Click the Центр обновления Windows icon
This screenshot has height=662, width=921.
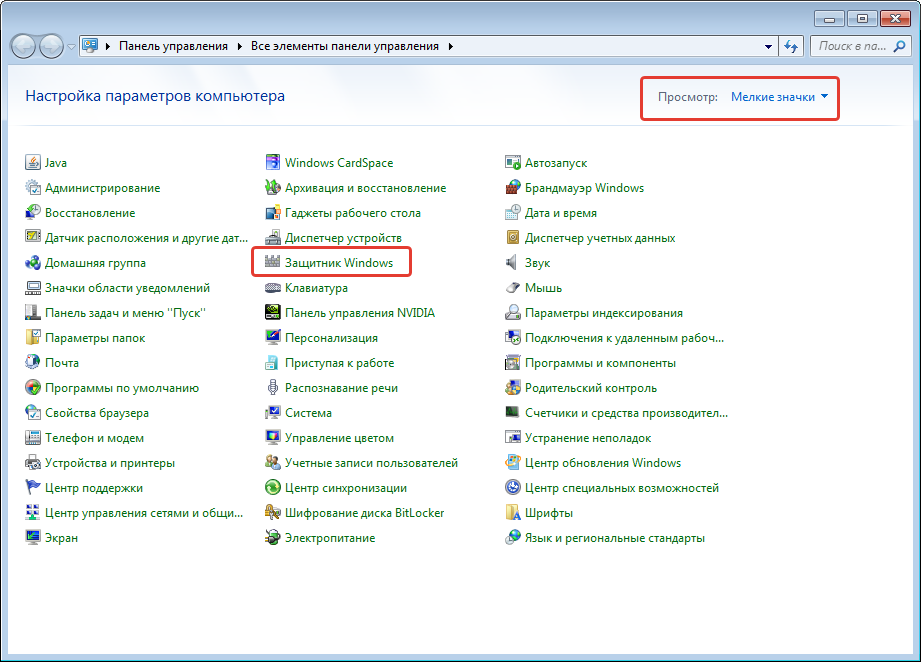pos(513,463)
